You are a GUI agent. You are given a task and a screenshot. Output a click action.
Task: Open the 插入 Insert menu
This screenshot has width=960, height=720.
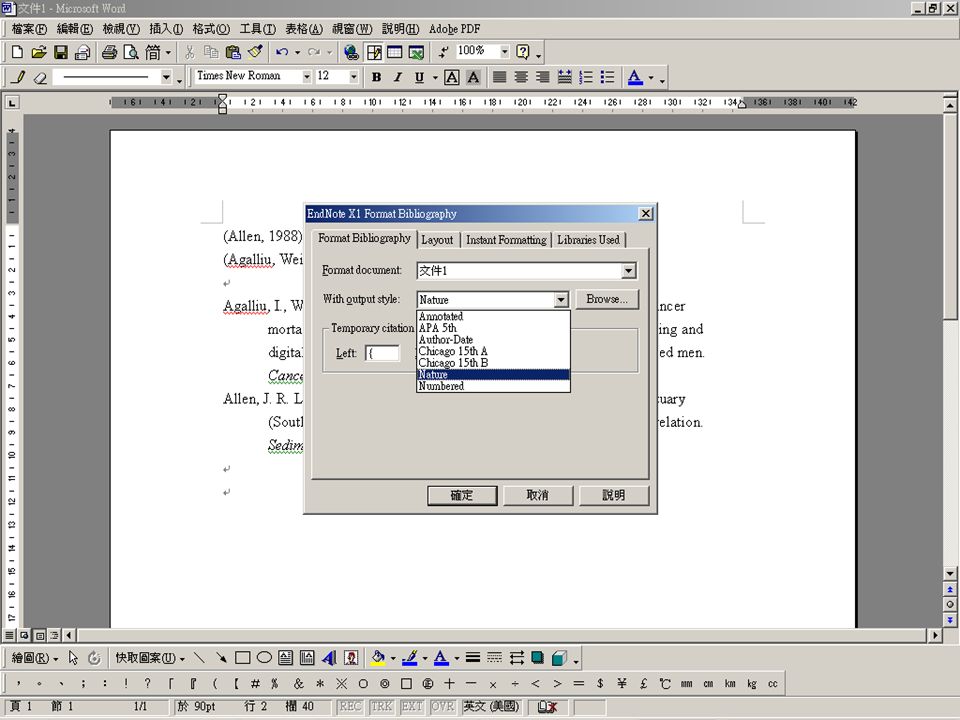pyautogui.click(x=166, y=29)
